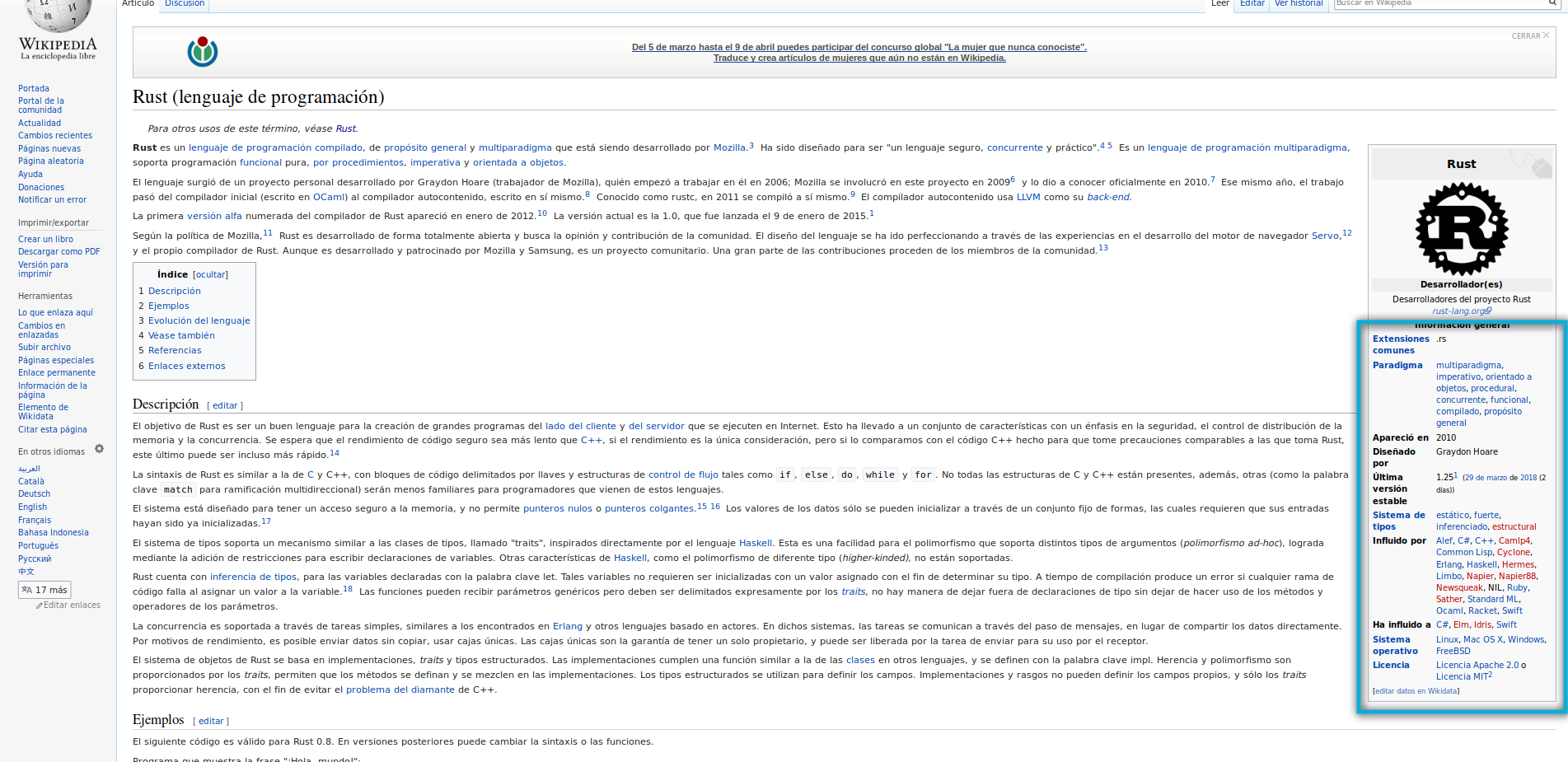Hide the Índice table of contents
The width and height of the screenshot is (1568, 762).
[x=210, y=275]
